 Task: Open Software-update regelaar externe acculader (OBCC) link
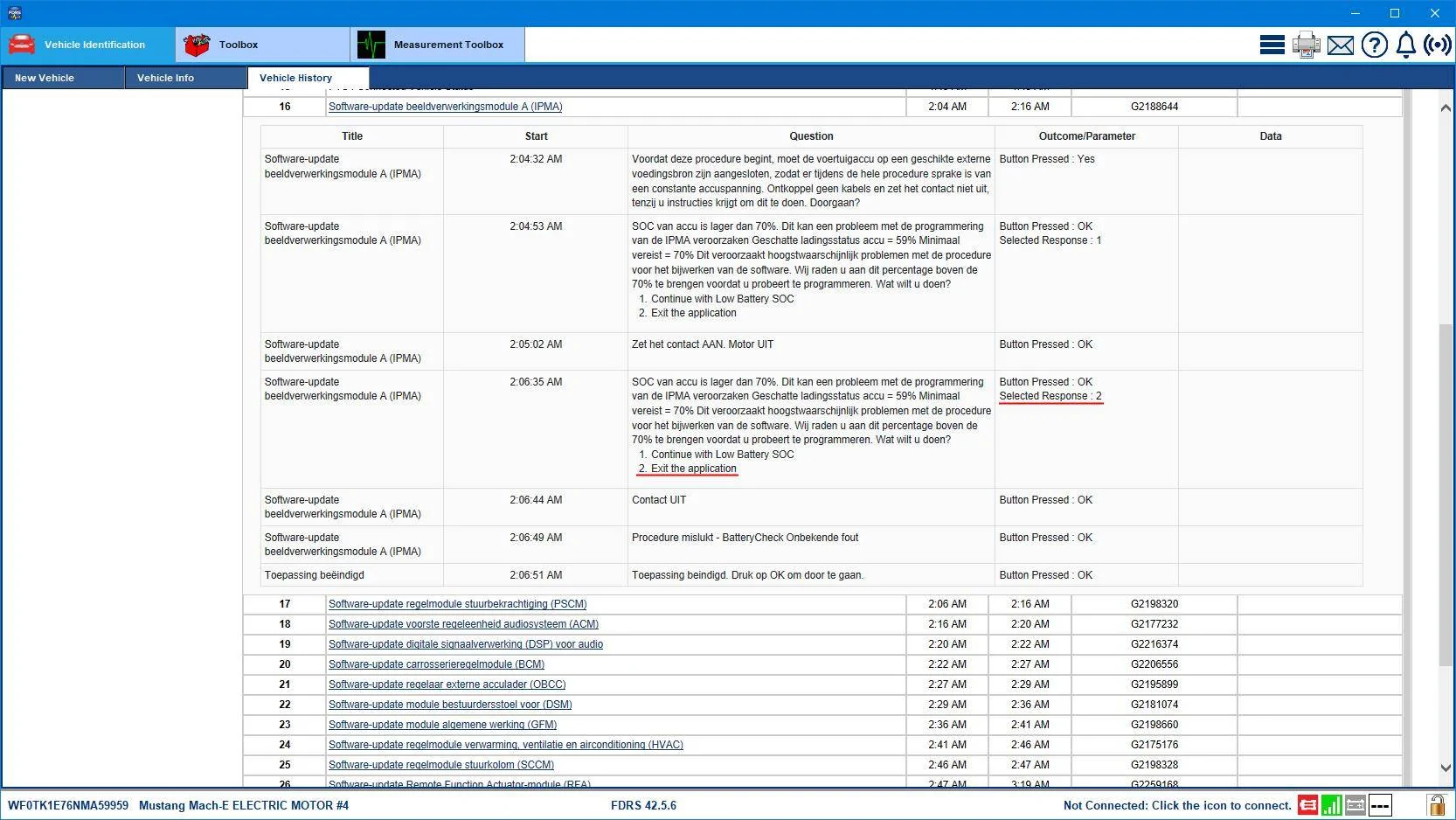[x=447, y=684]
